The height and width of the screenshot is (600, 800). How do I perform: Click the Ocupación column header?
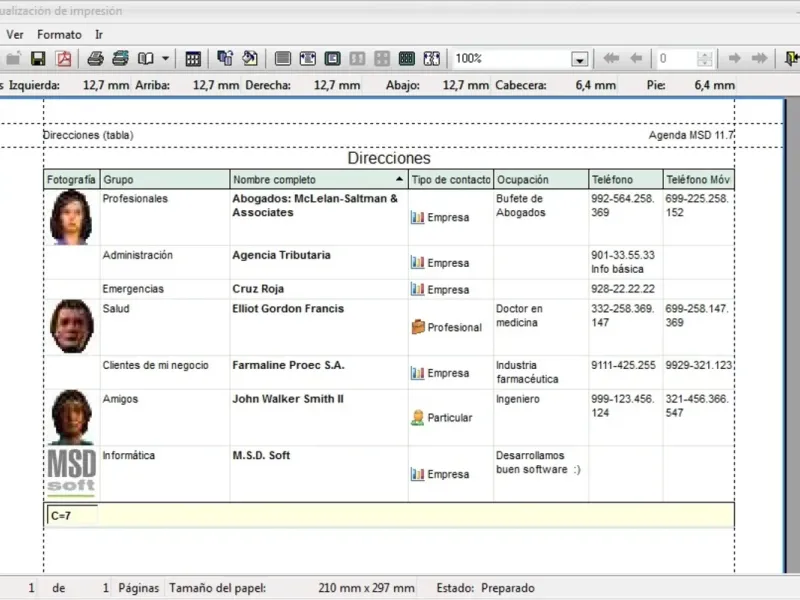tap(540, 180)
